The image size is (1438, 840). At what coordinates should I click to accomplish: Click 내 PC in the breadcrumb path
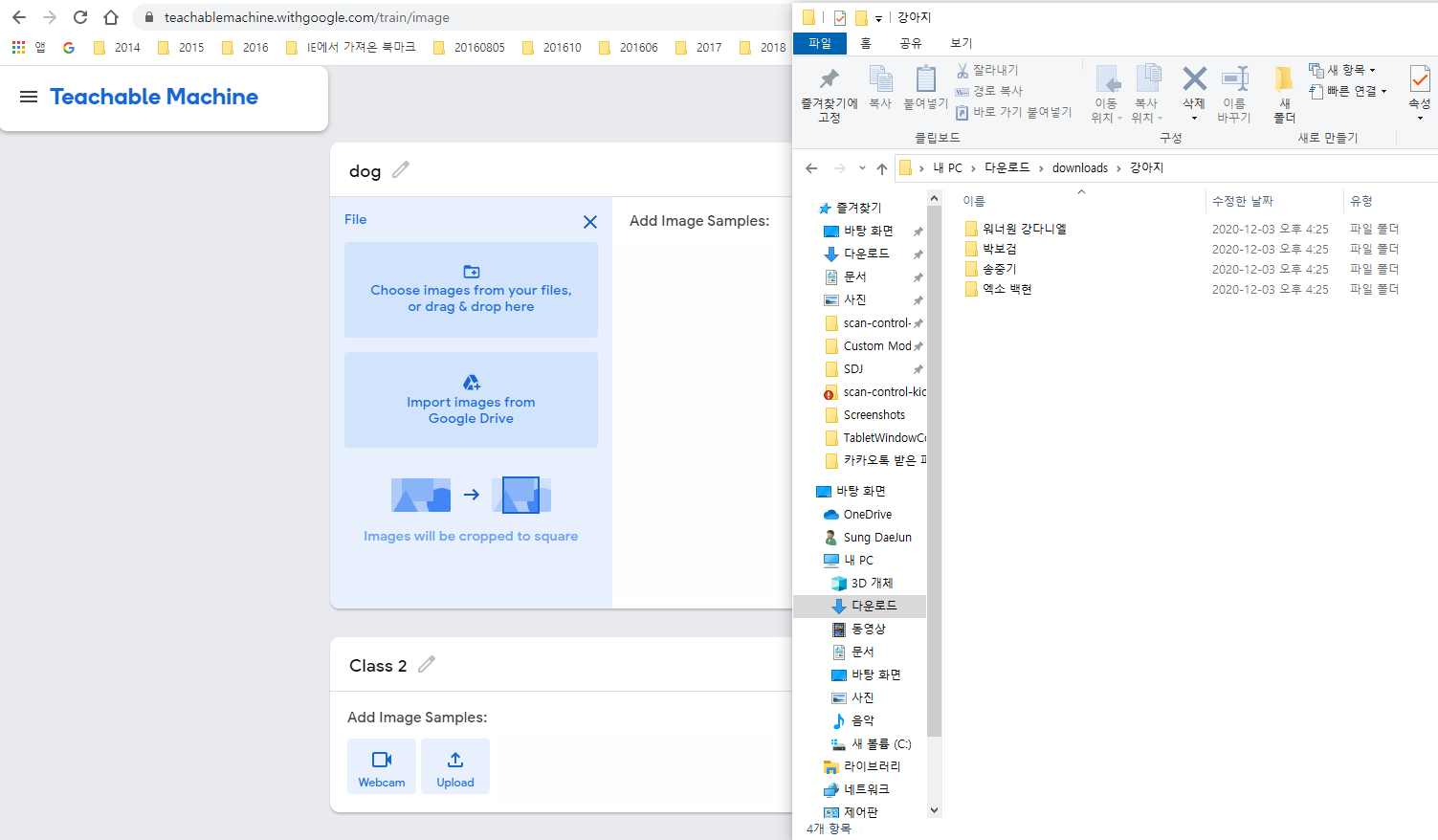coord(947,167)
